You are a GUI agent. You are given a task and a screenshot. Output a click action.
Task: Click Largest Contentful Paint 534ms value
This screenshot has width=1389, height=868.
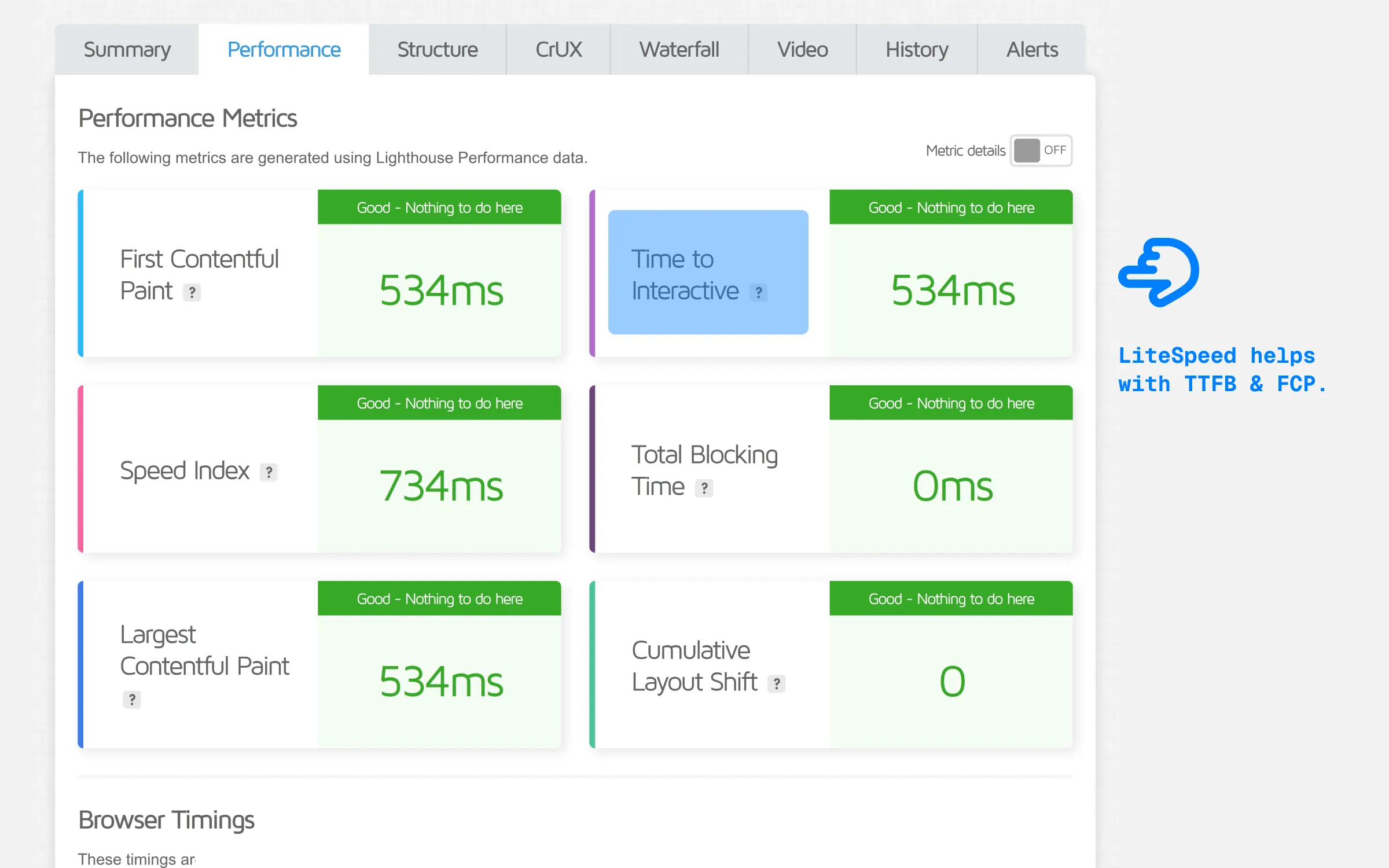(x=441, y=682)
